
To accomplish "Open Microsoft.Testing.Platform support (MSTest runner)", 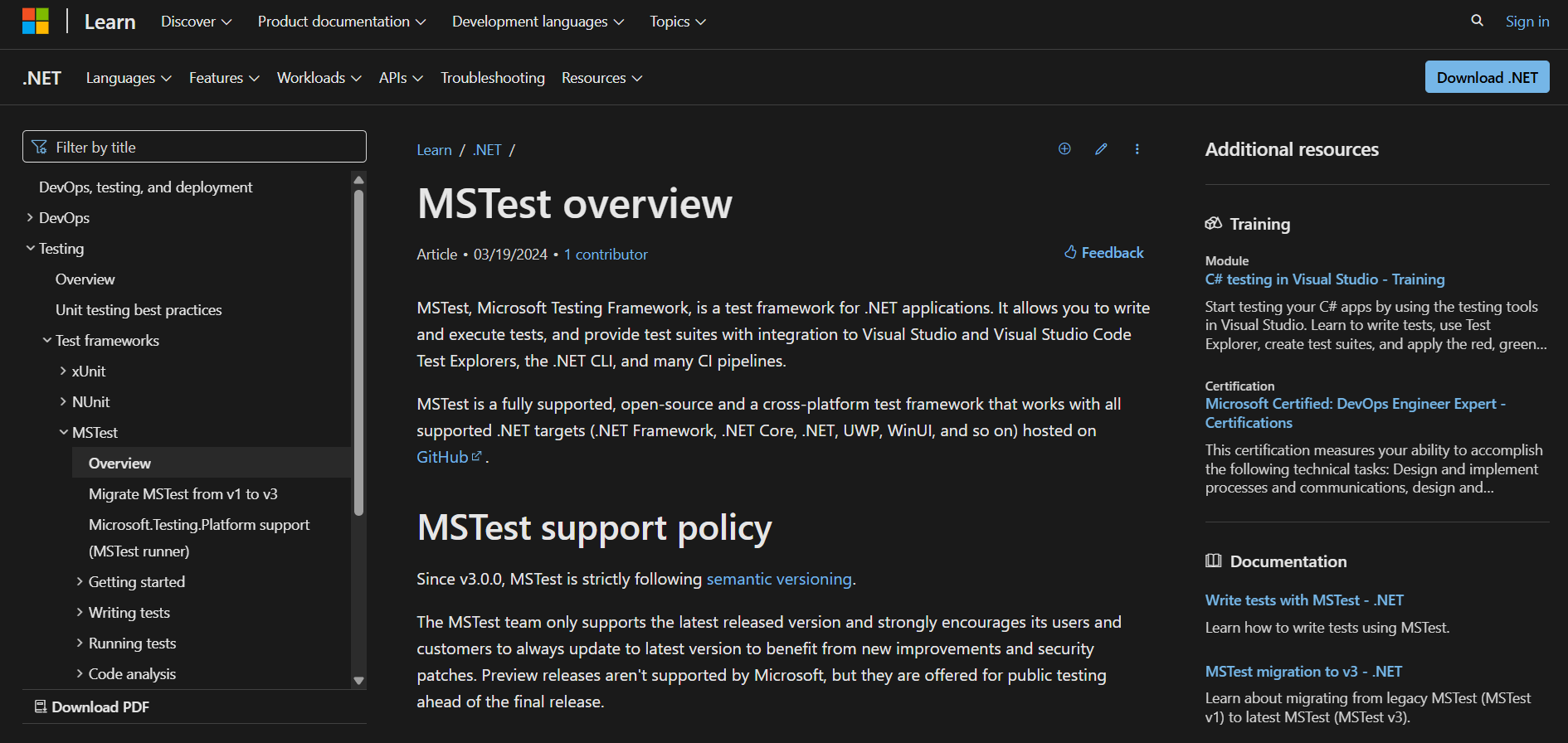I will tap(199, 538).
